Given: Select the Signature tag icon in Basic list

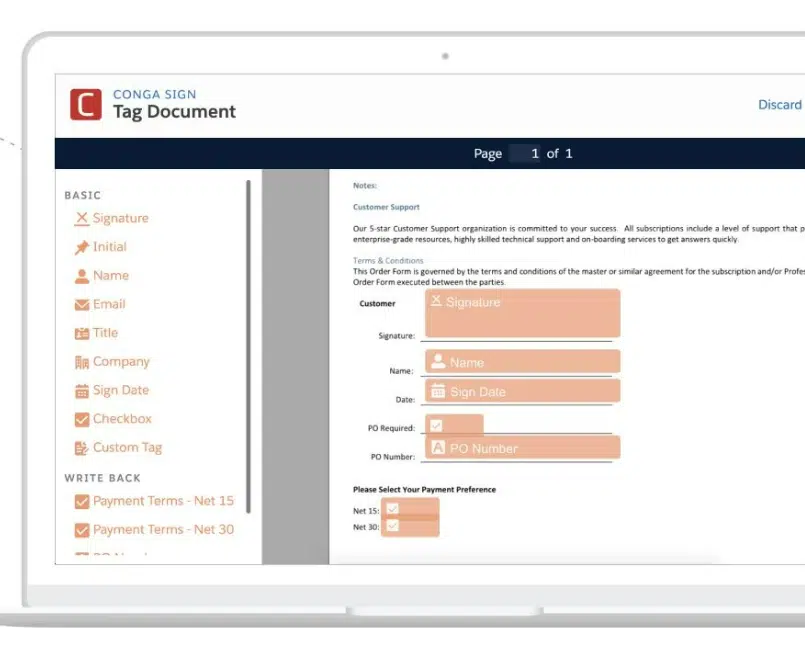Looking at the screenshot, I should (x=81, y=219).
